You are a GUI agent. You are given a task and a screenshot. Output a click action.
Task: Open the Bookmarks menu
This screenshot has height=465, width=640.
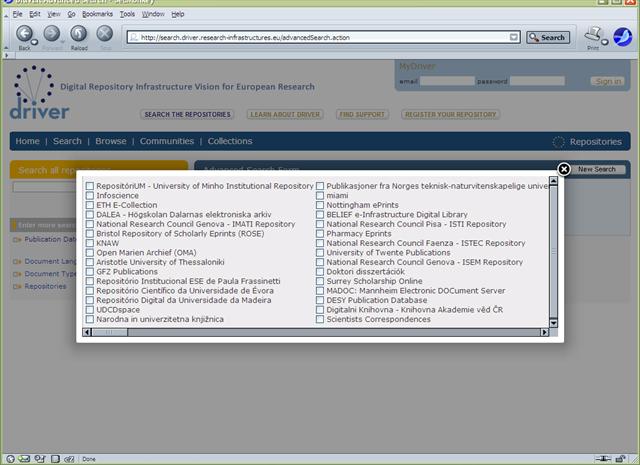pos(98,14)
